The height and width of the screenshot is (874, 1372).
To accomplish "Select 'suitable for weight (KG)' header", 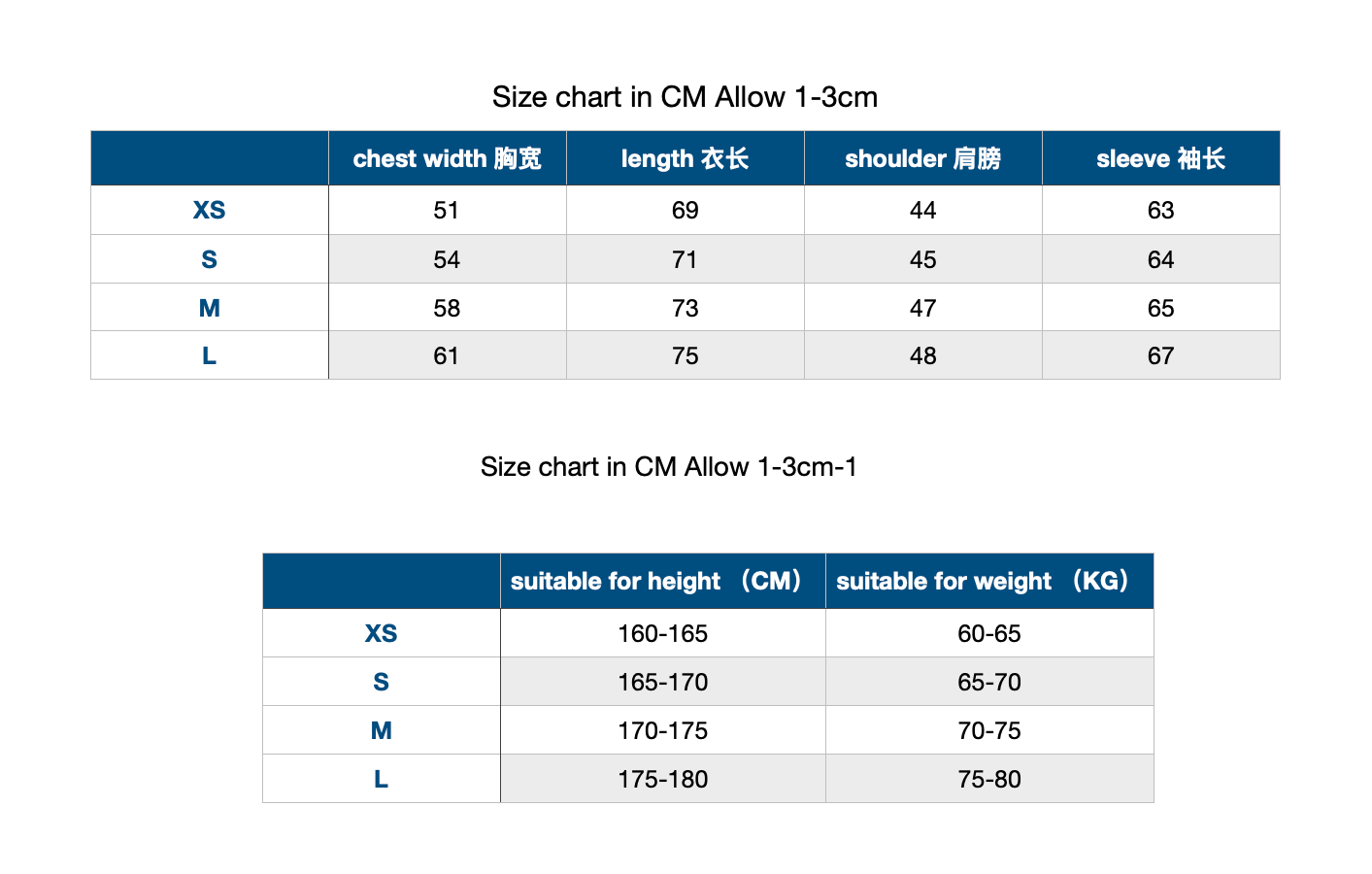I will point(989,581).
